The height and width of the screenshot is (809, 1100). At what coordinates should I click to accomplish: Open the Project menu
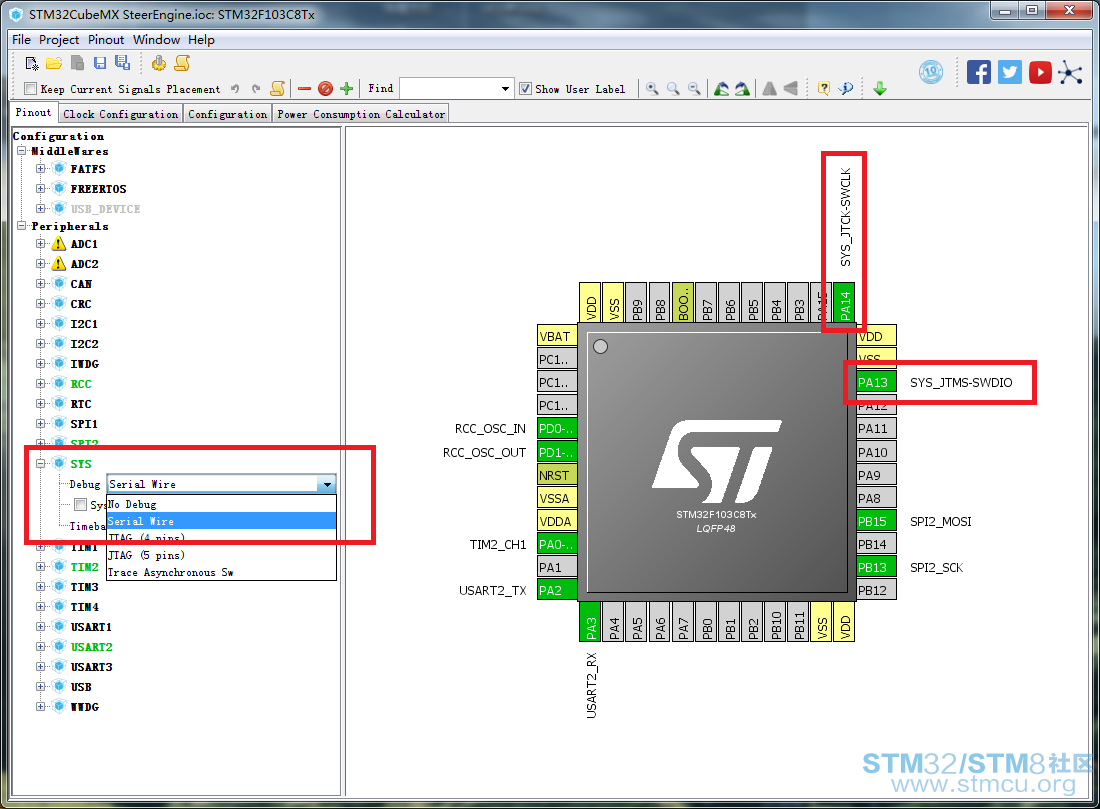59,39
